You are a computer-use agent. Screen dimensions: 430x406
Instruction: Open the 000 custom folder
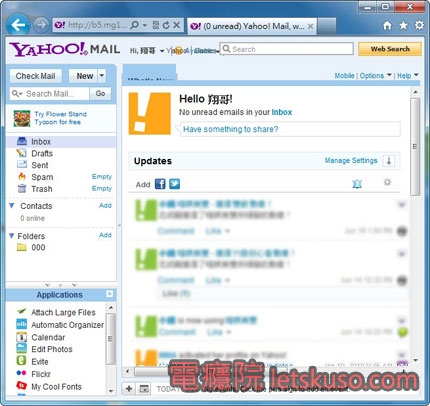(x=38, y=247)
